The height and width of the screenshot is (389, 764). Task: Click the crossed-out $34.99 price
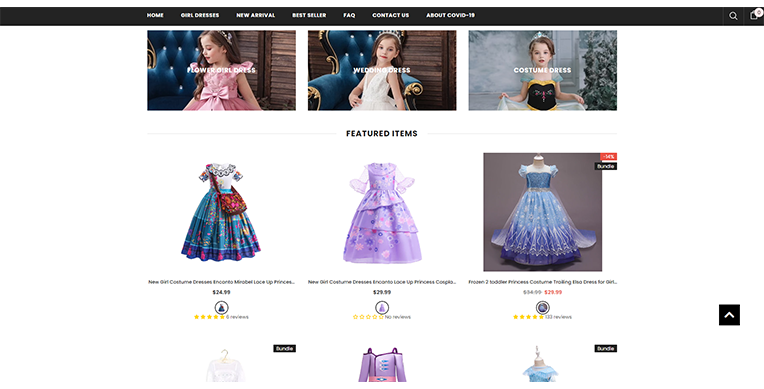[532, 292]
